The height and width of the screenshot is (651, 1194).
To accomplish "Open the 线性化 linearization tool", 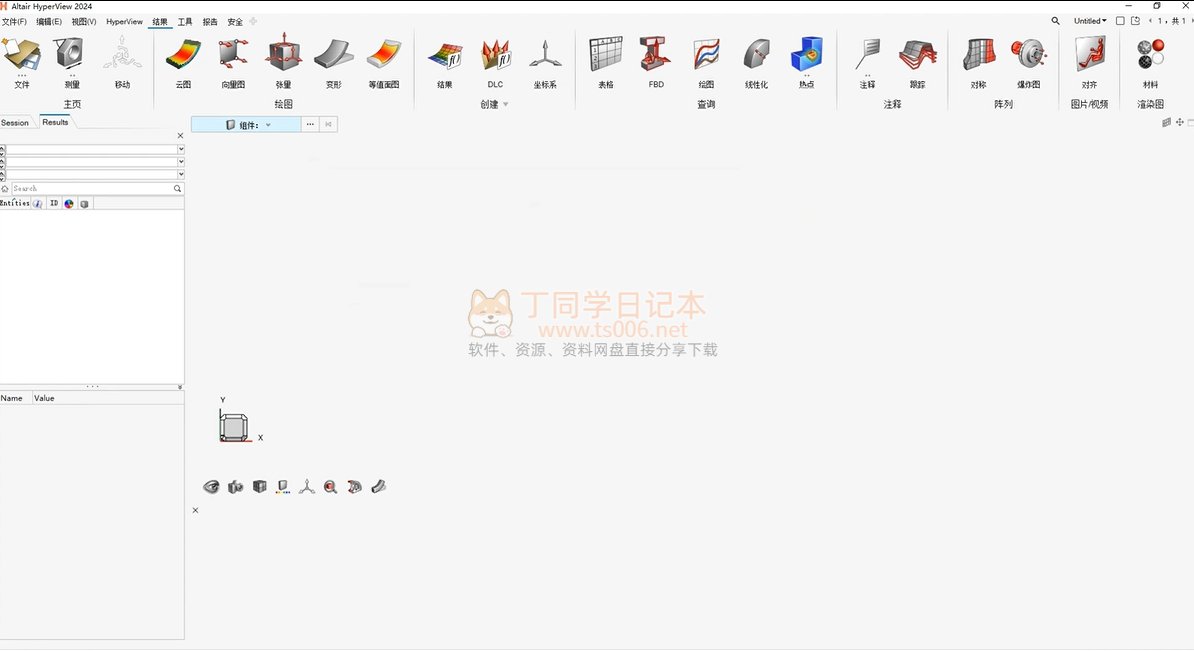I will tap(756, 62).
